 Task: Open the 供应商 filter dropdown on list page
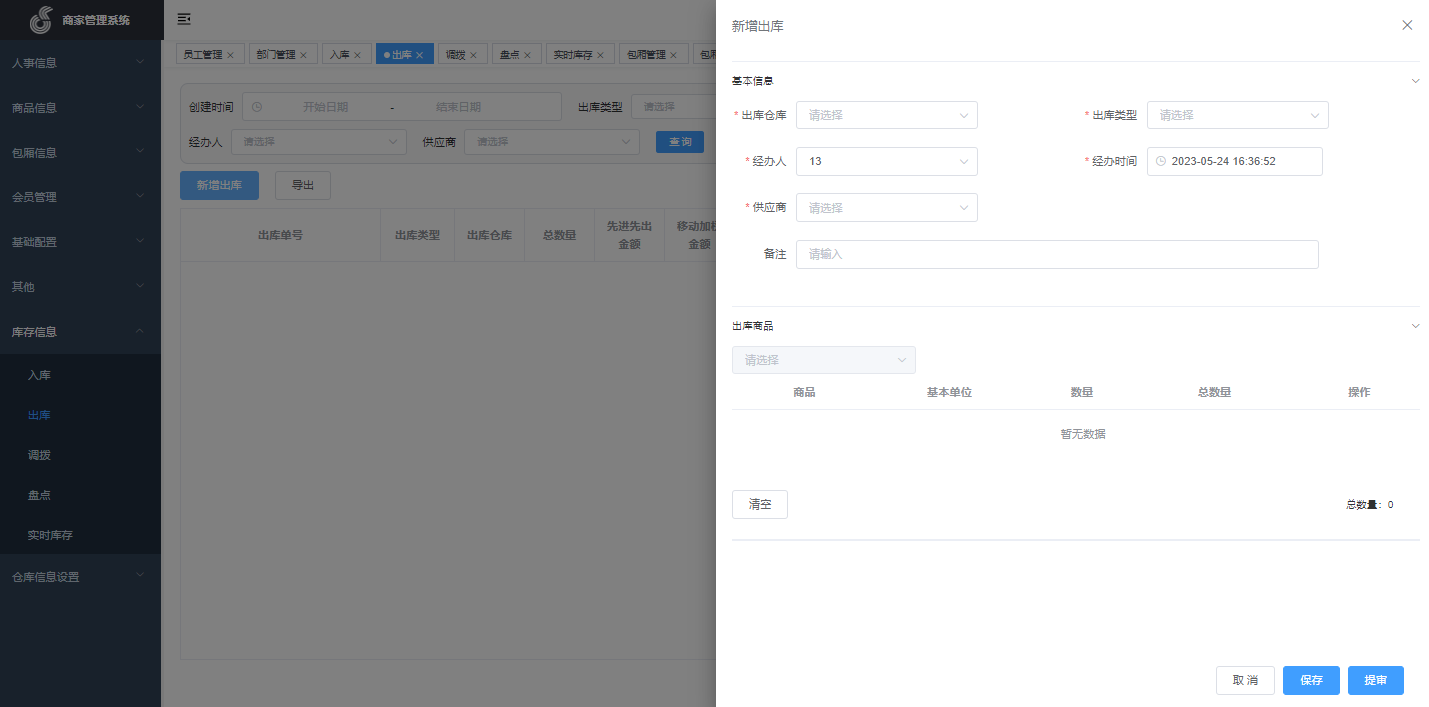tap(552, 142)
